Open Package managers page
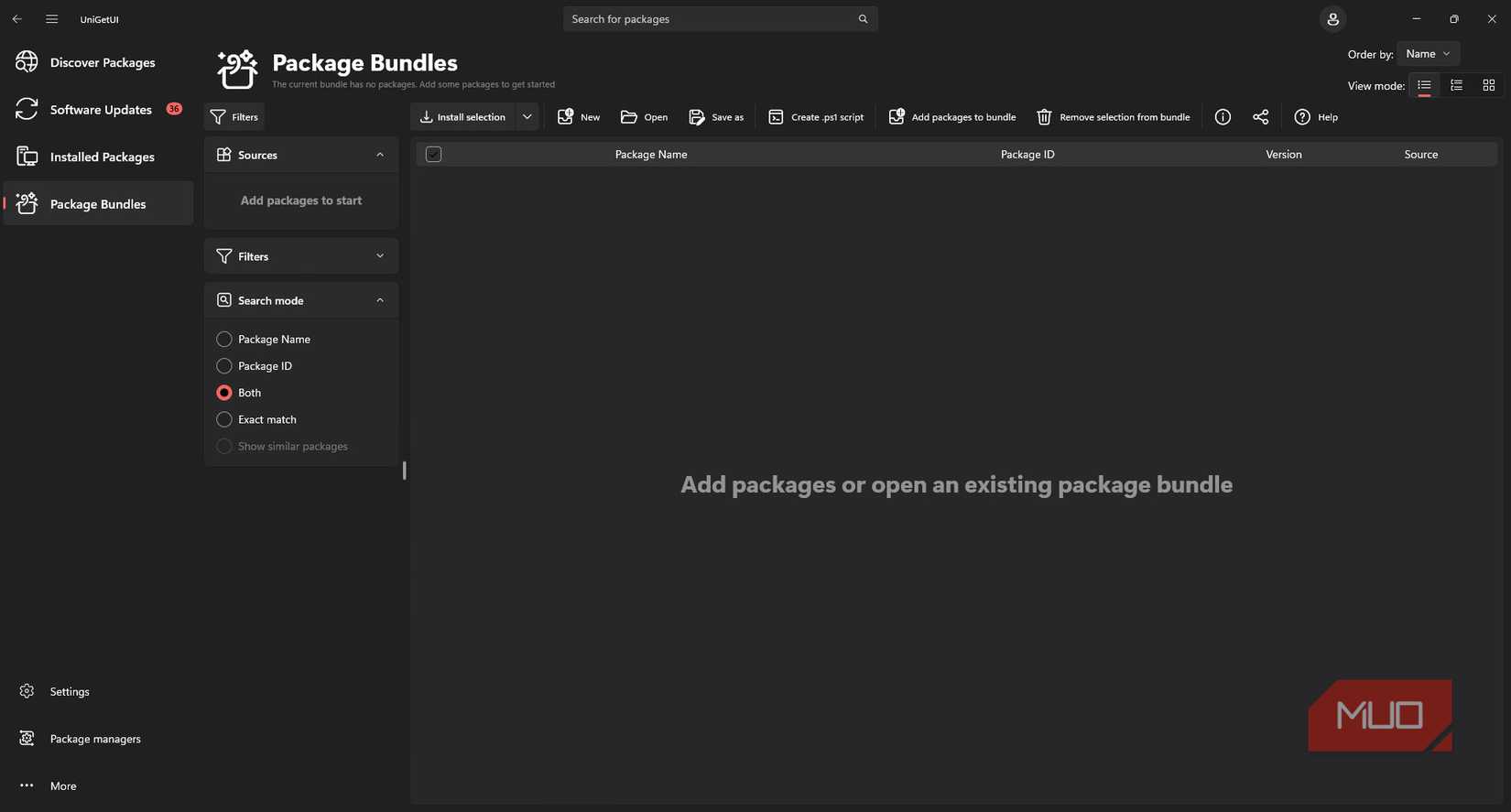The height and width of the screenshot is (812, 1511). [98, 739]
